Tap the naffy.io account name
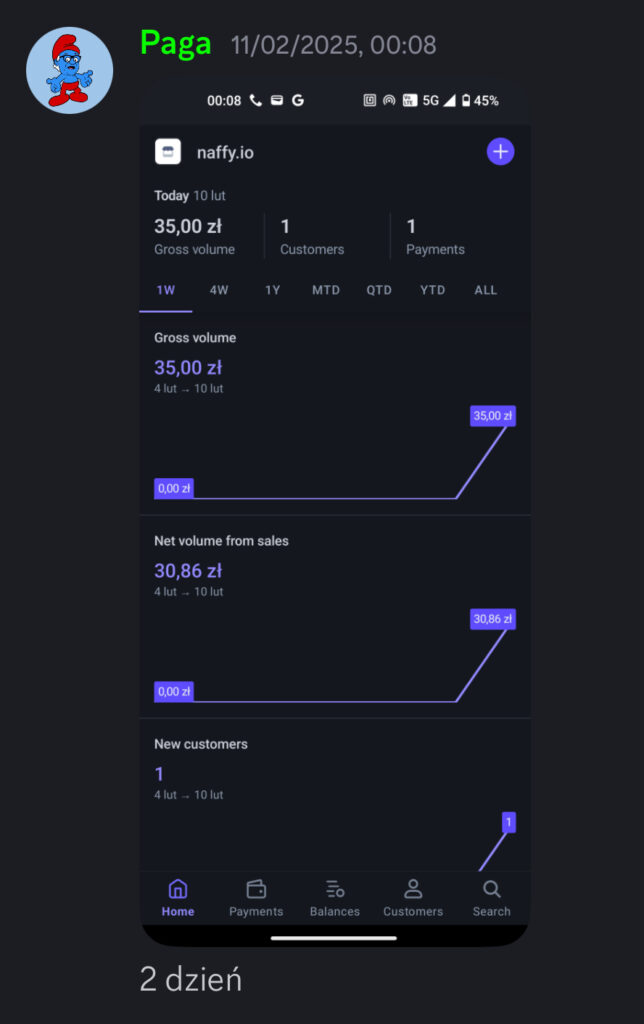 point(225,152)
